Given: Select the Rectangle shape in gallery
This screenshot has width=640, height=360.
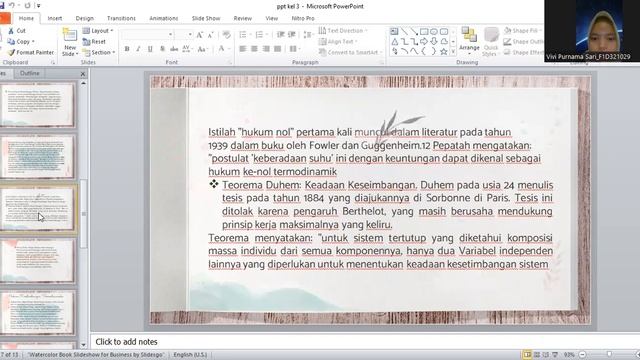Looking at the screenshot, I should point(424,31).
